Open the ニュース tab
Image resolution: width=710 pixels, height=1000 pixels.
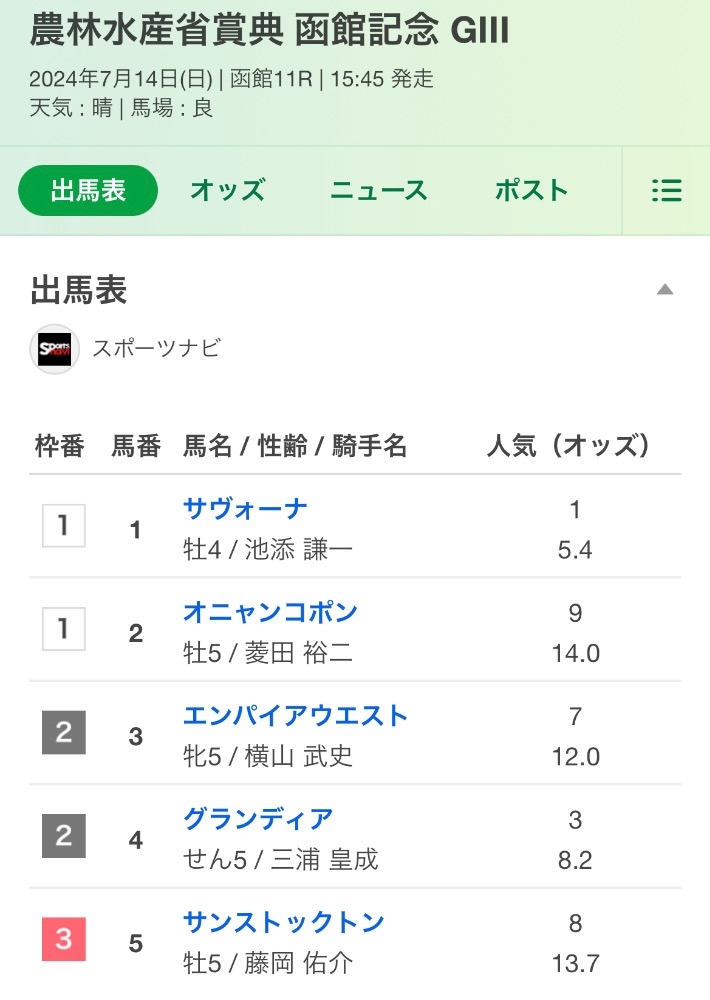click(x=379, y=191)
